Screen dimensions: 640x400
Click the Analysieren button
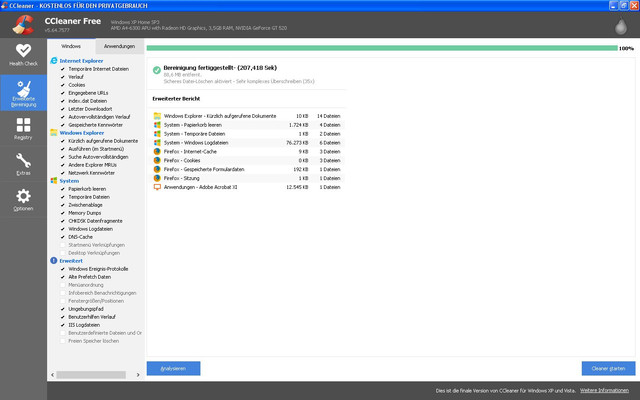click(173, 368)
